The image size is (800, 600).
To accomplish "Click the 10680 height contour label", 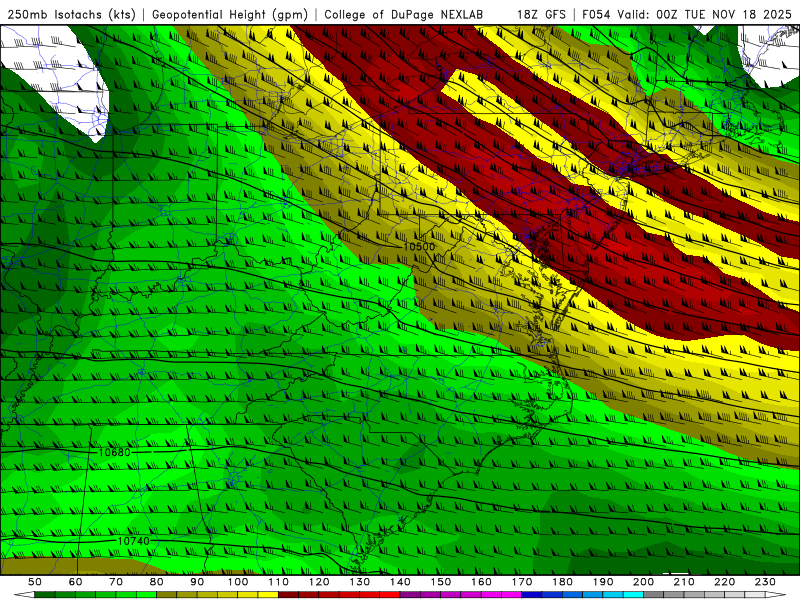I will 114,452.
